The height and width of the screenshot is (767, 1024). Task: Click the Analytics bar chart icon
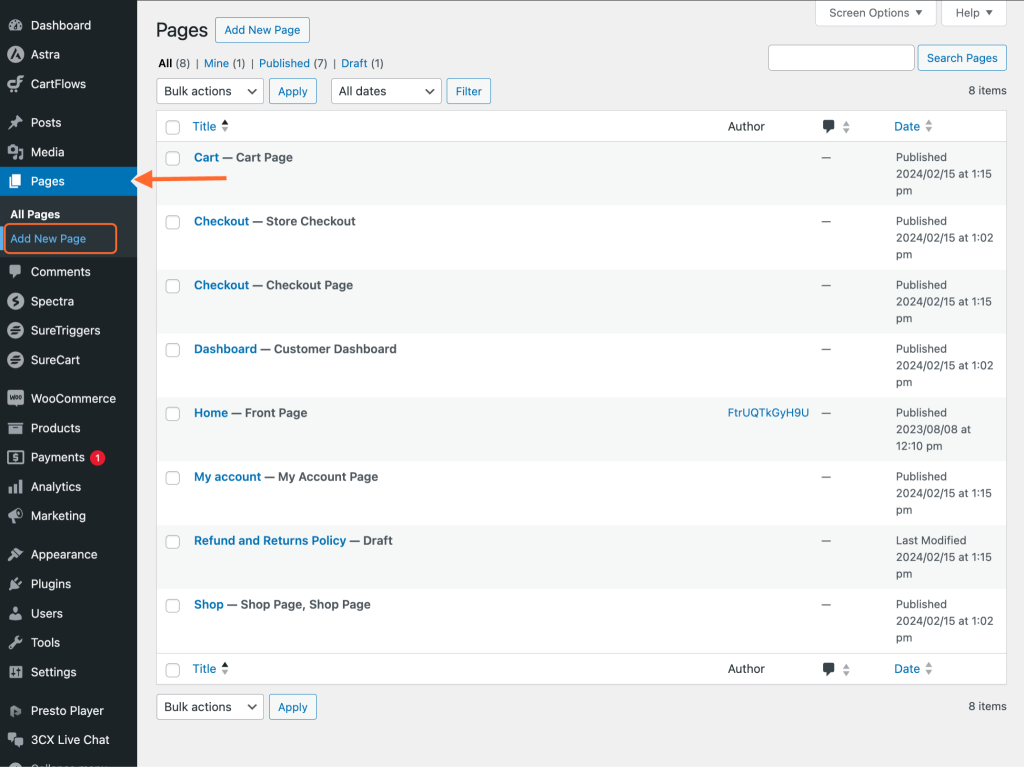[x=15, y=487]
